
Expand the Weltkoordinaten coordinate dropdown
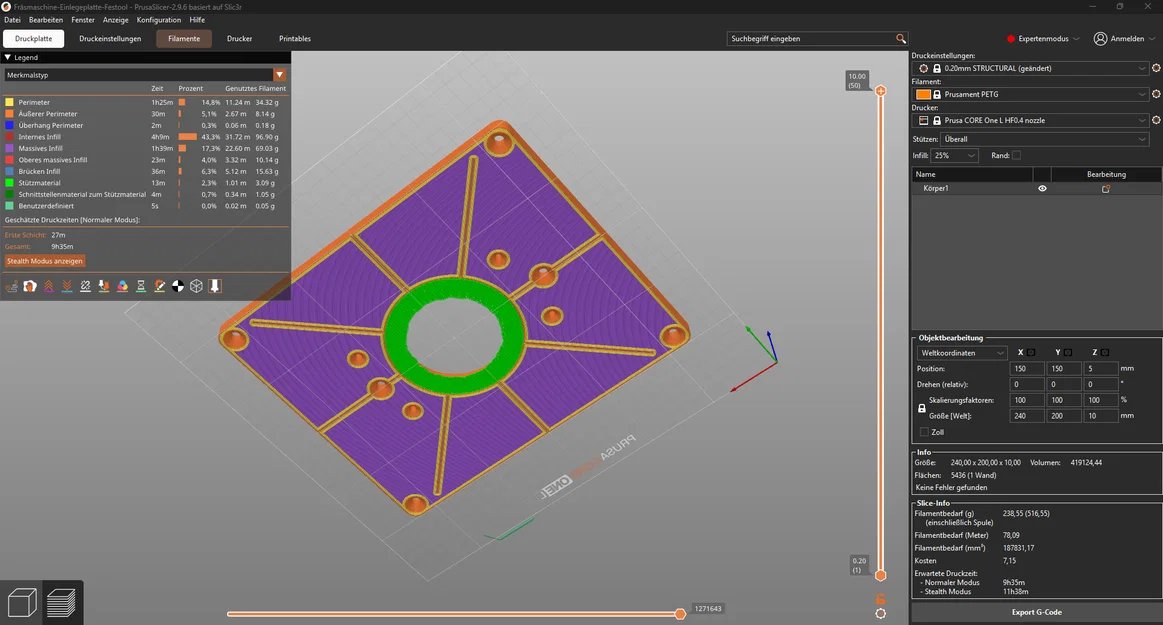(962, 353)
